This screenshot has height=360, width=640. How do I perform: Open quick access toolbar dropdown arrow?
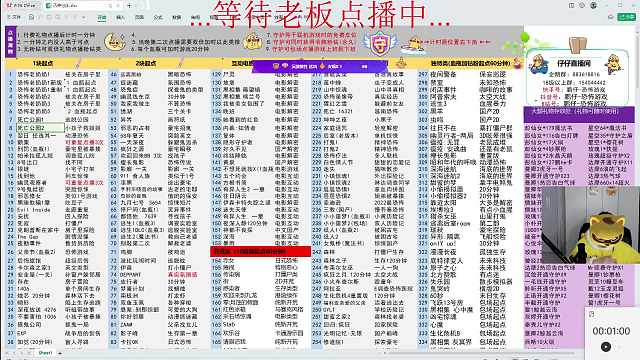pos(84,18)
